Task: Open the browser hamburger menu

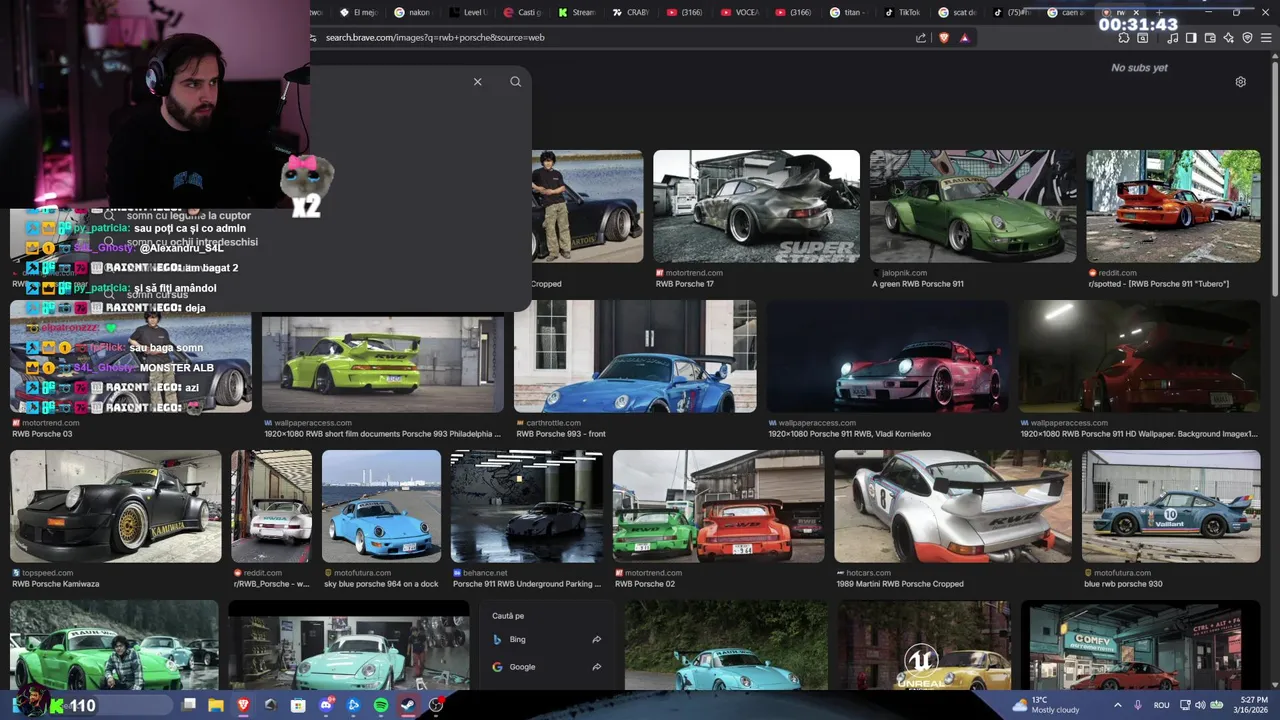Action: click(x=1266, y=38)
